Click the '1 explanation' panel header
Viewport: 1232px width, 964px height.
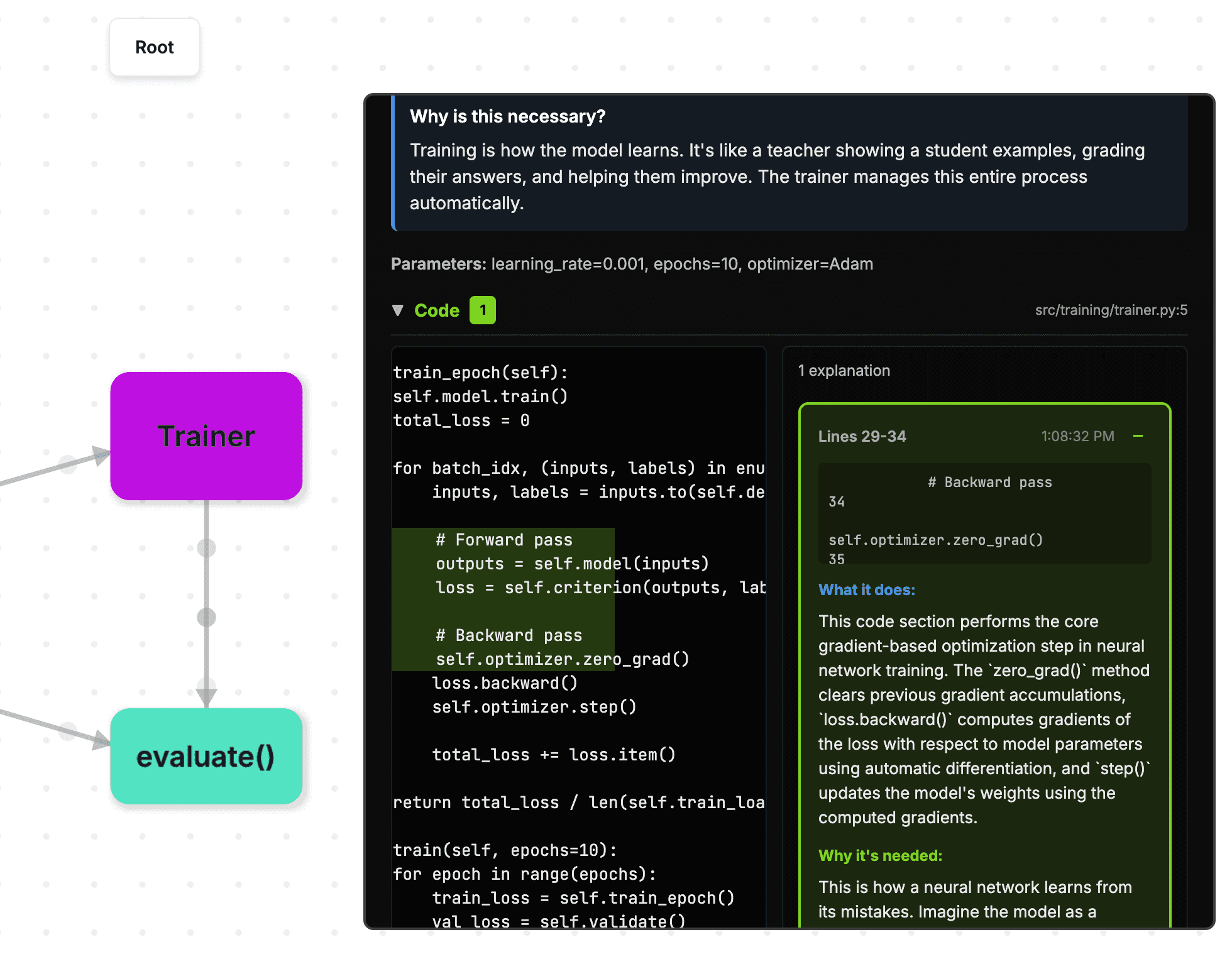point(844,370)
